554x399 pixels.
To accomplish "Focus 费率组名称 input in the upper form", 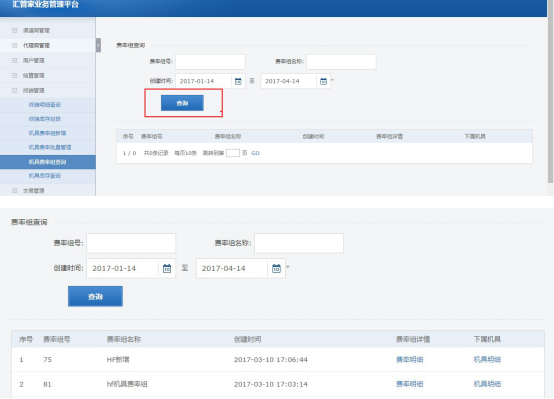I will [341, 62].
